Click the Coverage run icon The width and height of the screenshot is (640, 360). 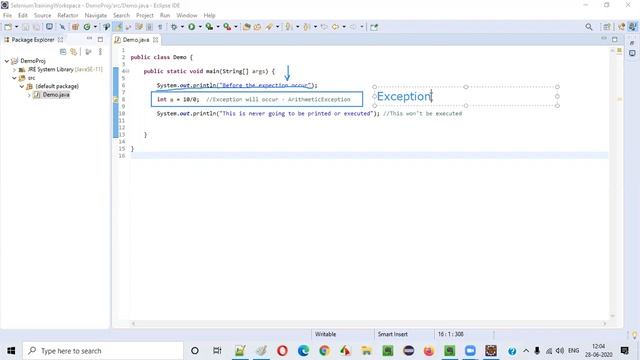pos(209,27)
